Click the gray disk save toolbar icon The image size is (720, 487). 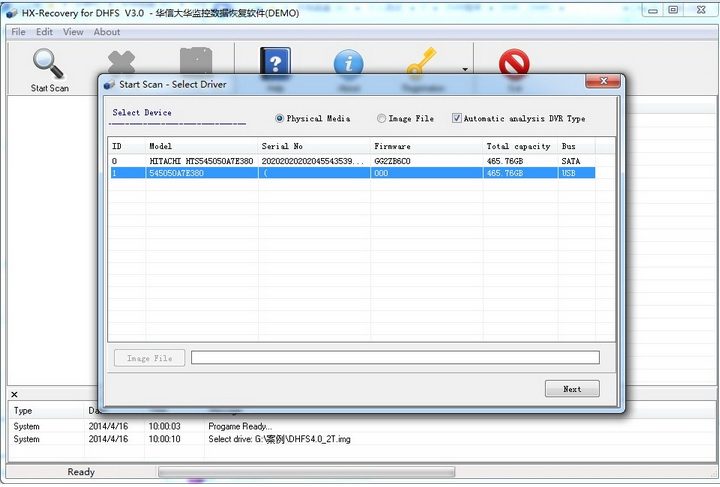[196, 61]
